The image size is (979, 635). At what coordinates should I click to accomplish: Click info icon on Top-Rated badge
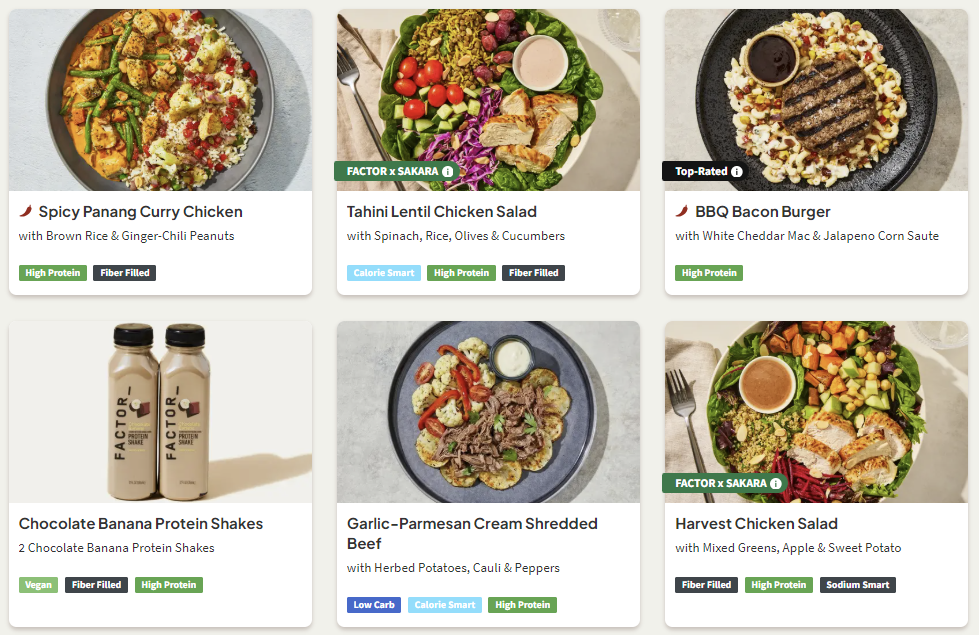point(737,172)
